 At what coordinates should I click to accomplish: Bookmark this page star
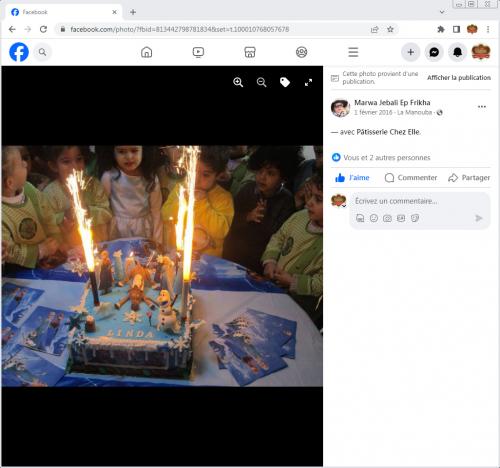[390, 29]
